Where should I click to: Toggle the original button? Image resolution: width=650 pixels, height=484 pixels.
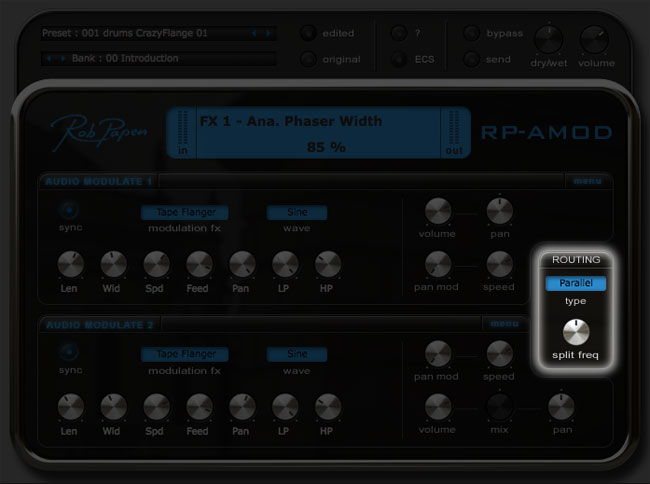tap(308, 59)
